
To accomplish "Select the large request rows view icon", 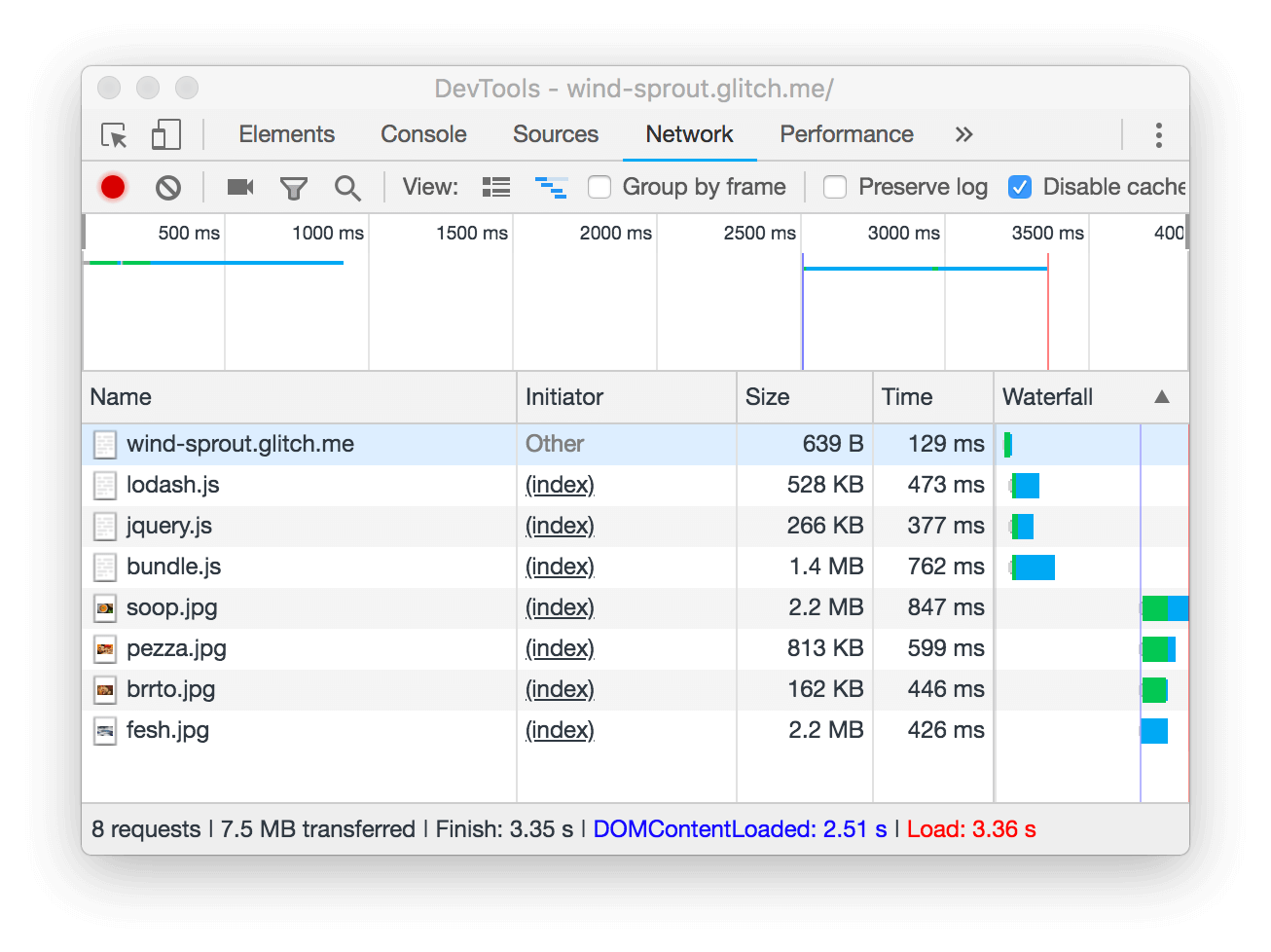I will coord(496,187).
